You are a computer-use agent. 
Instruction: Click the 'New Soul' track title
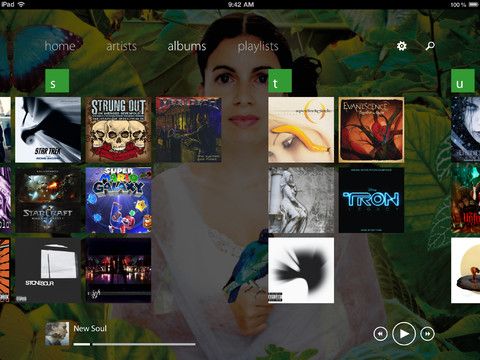click(90, 328)
